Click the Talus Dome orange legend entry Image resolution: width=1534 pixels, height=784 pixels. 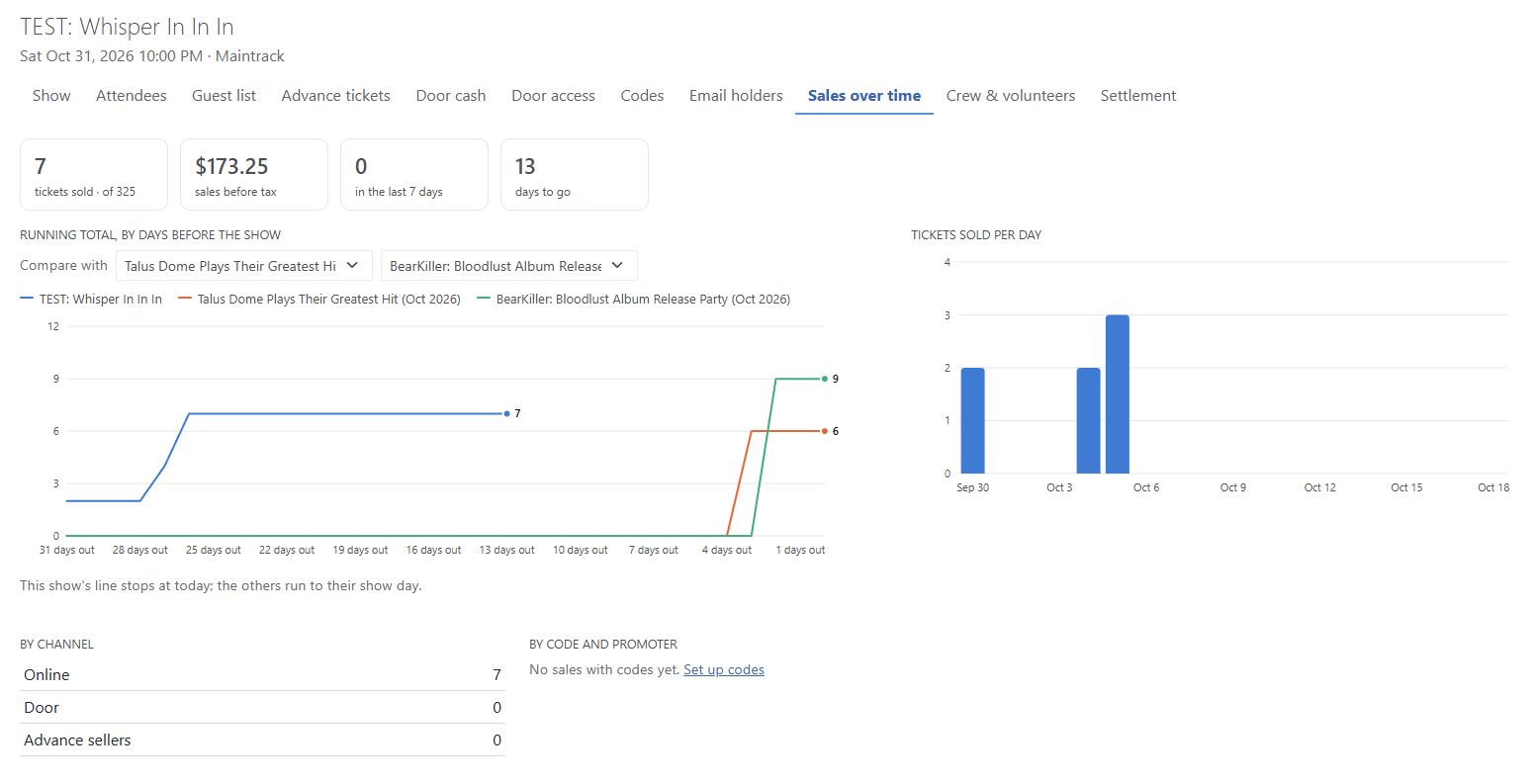(x=319, y=300)
